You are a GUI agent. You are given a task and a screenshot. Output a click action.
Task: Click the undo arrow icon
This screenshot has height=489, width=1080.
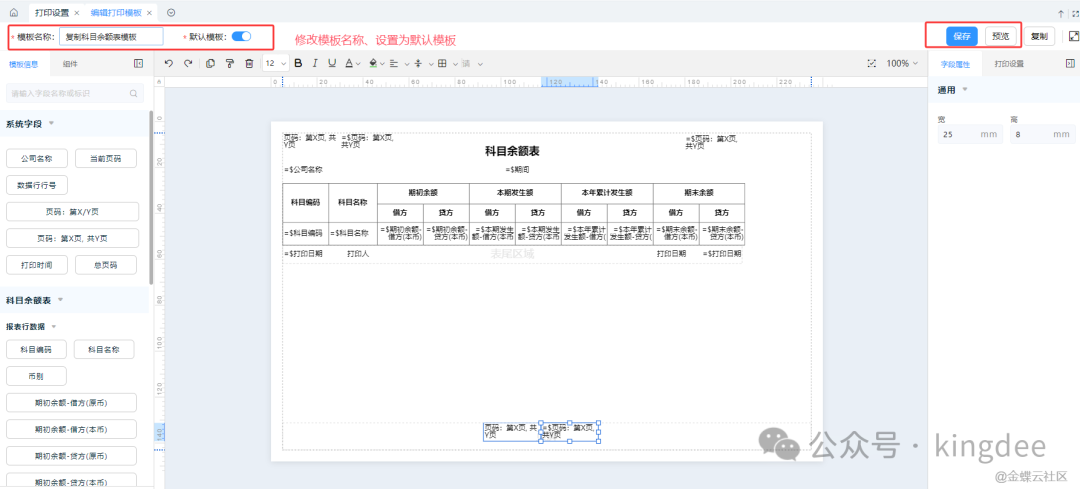point(169,63)
